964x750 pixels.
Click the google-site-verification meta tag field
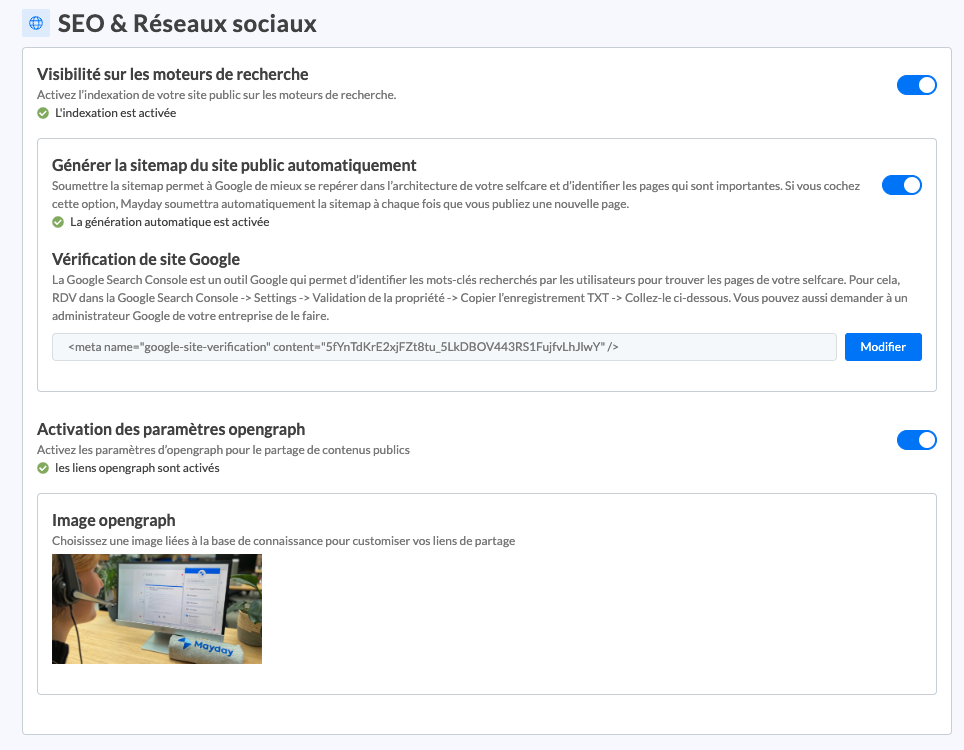(444, 347)
